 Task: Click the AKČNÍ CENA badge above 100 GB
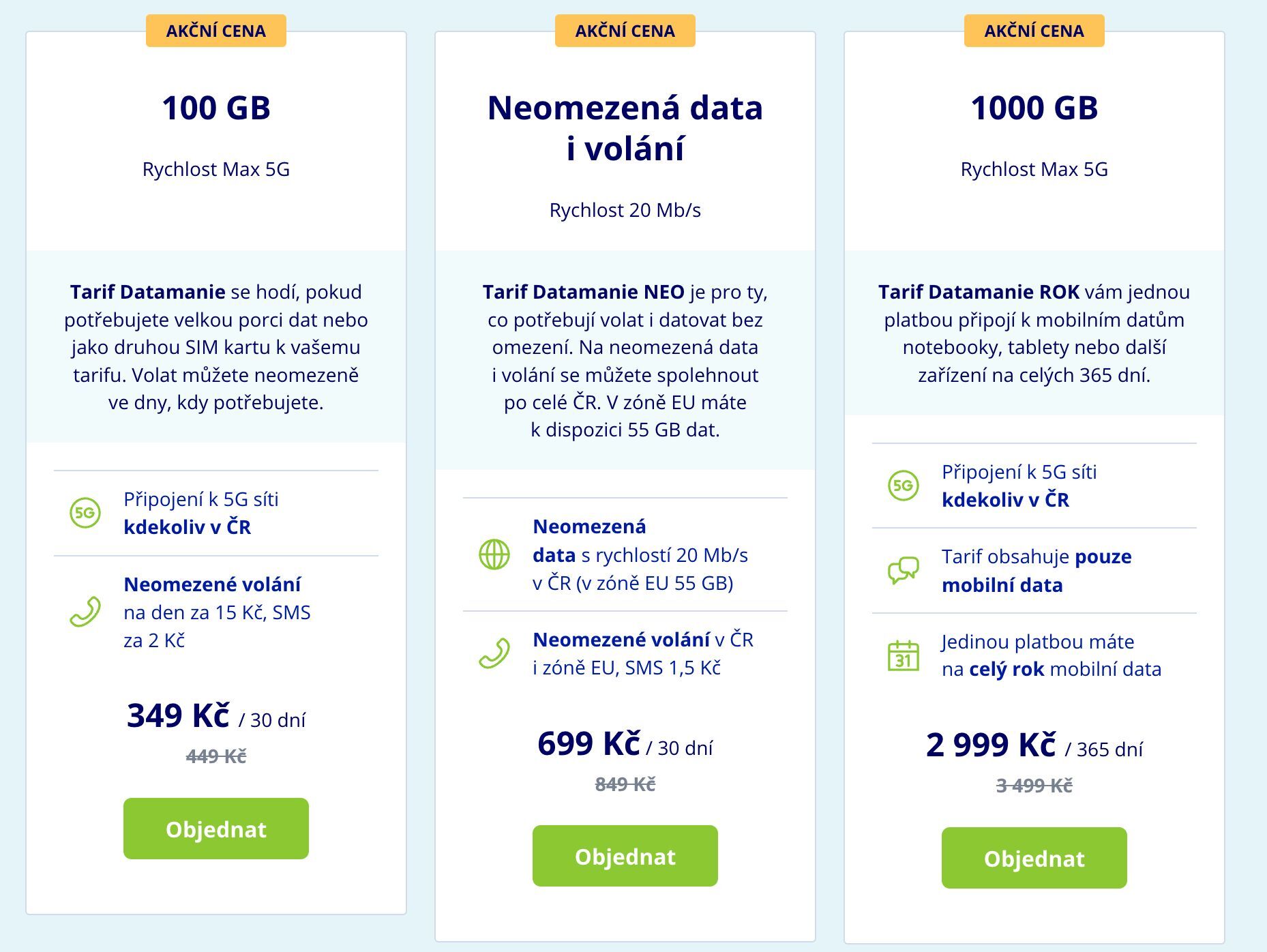click(215, 30)
